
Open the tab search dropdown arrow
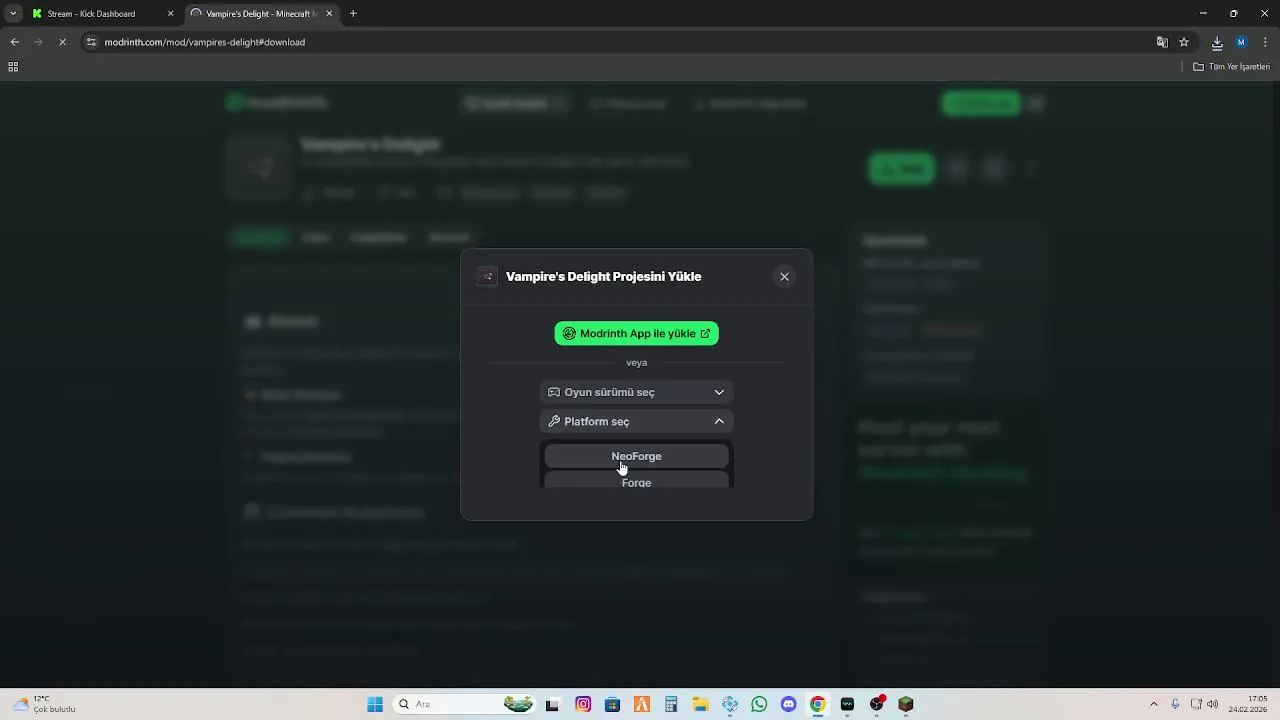(x=12, y=14)
